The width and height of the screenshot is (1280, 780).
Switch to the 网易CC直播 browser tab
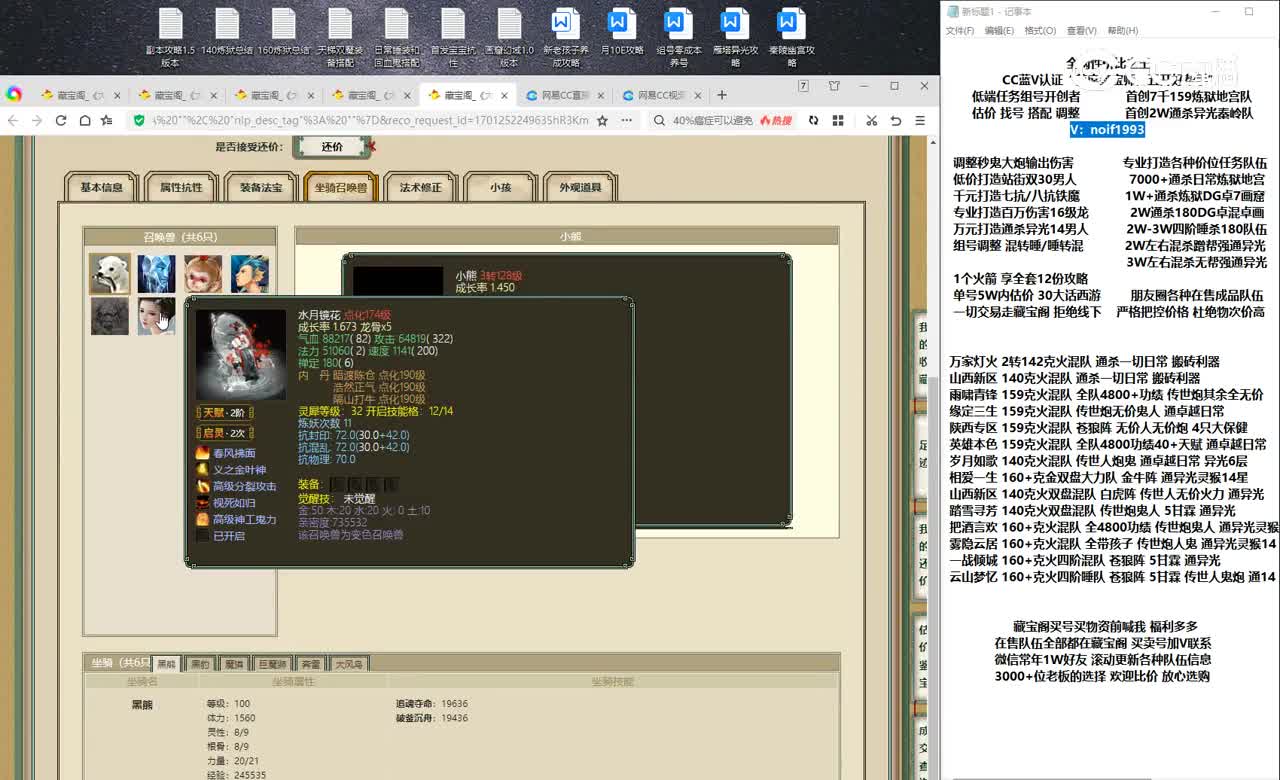pos(565,95)
